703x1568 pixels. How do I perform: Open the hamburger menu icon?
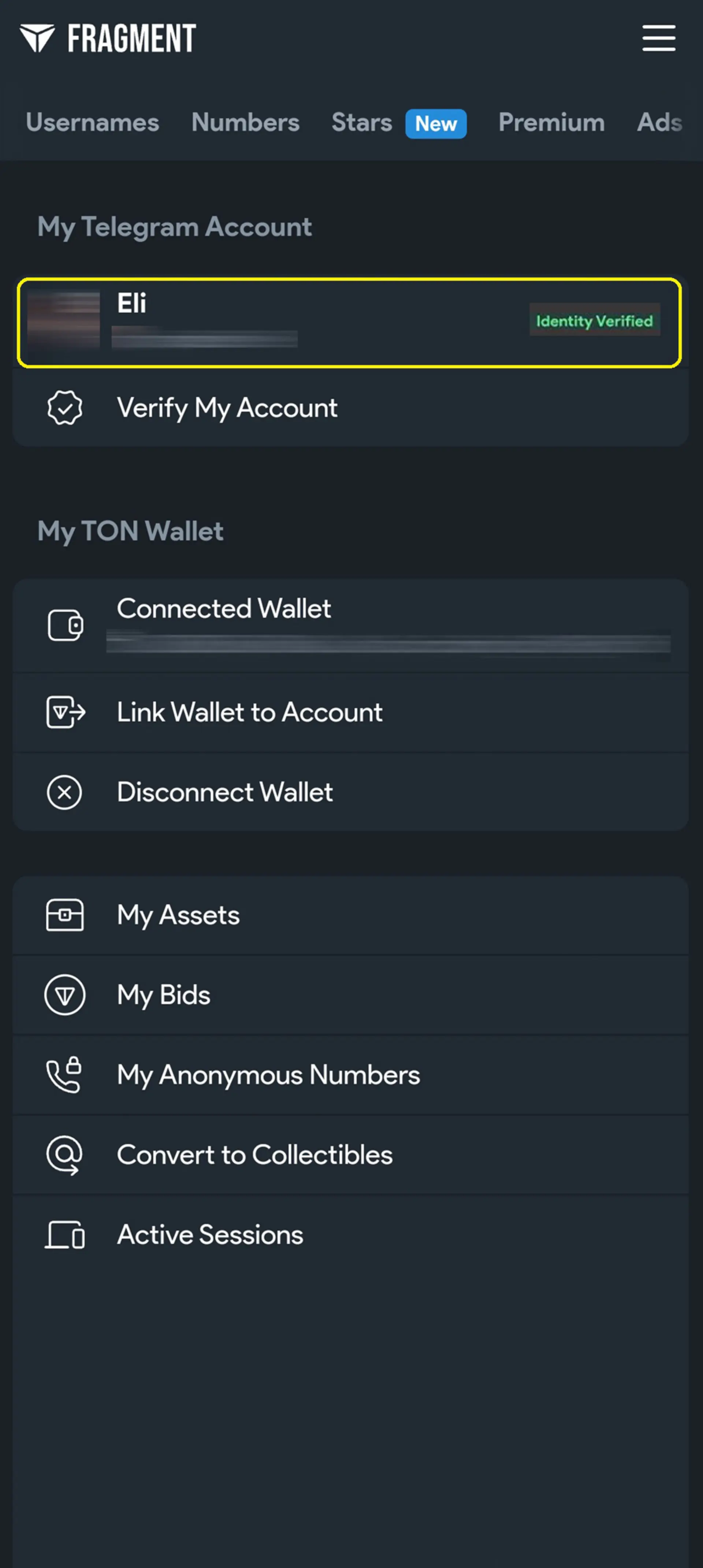coord(659,38)
